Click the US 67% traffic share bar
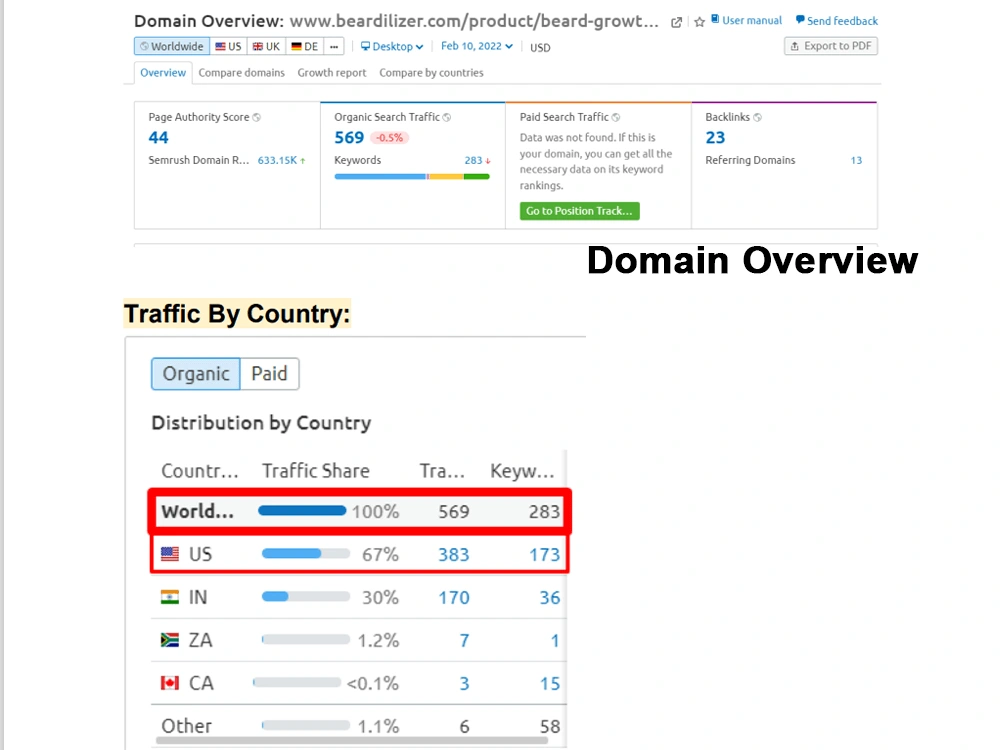The width and height of the screenshot is (1000, 750). tap(306, 554)
